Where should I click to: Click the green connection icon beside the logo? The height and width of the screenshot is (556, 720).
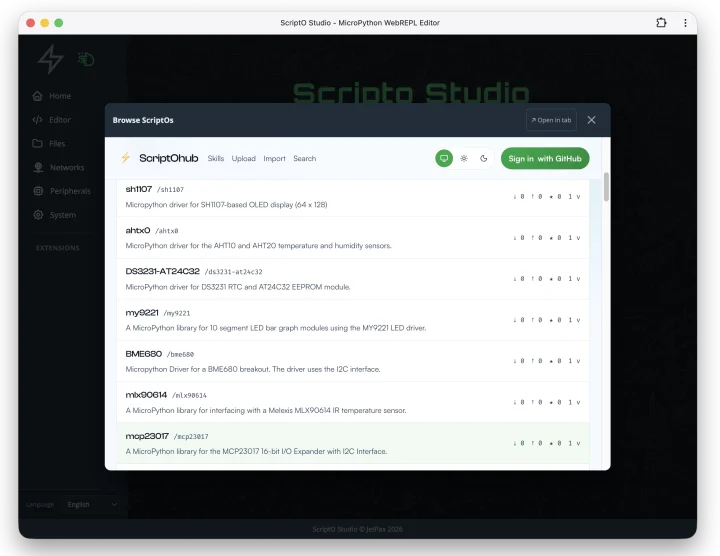point(86,59)
